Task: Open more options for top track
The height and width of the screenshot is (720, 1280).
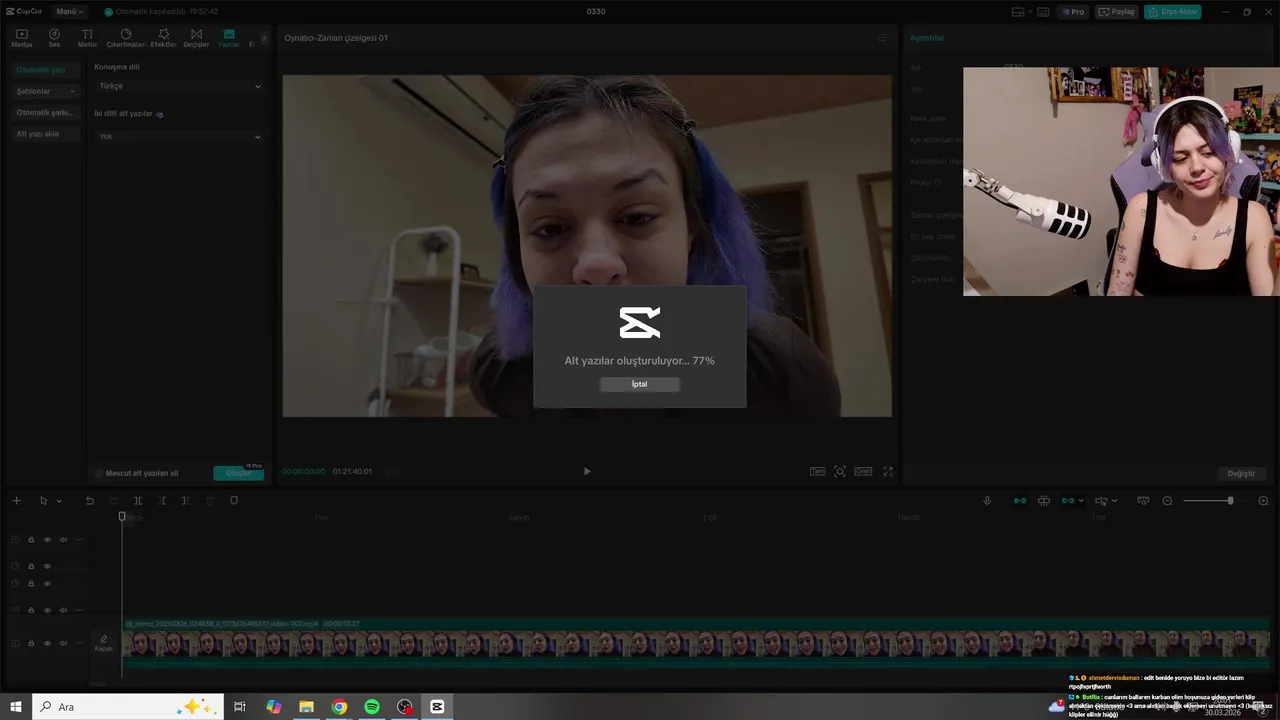Action: tap(79, 540)
